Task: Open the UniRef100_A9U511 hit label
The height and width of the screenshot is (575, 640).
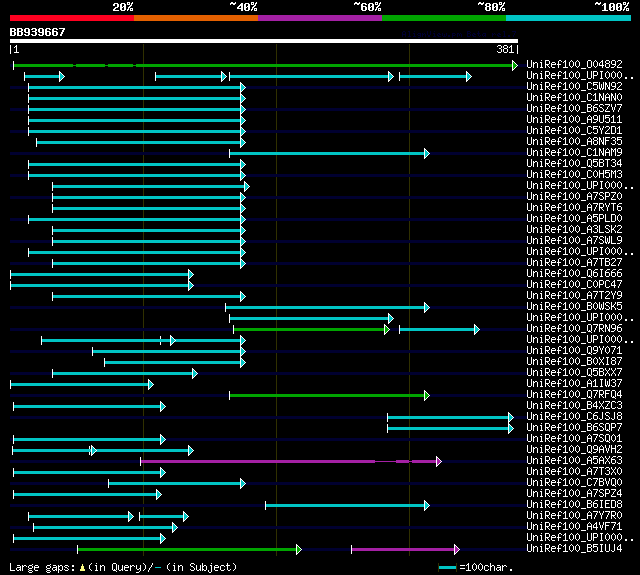Action: pyautogui.click(x=574, y=120)
